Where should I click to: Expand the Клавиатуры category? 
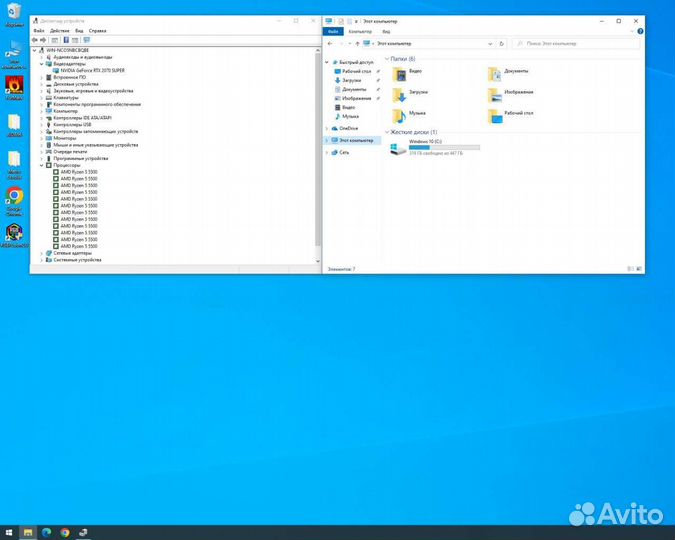point(42,98)
